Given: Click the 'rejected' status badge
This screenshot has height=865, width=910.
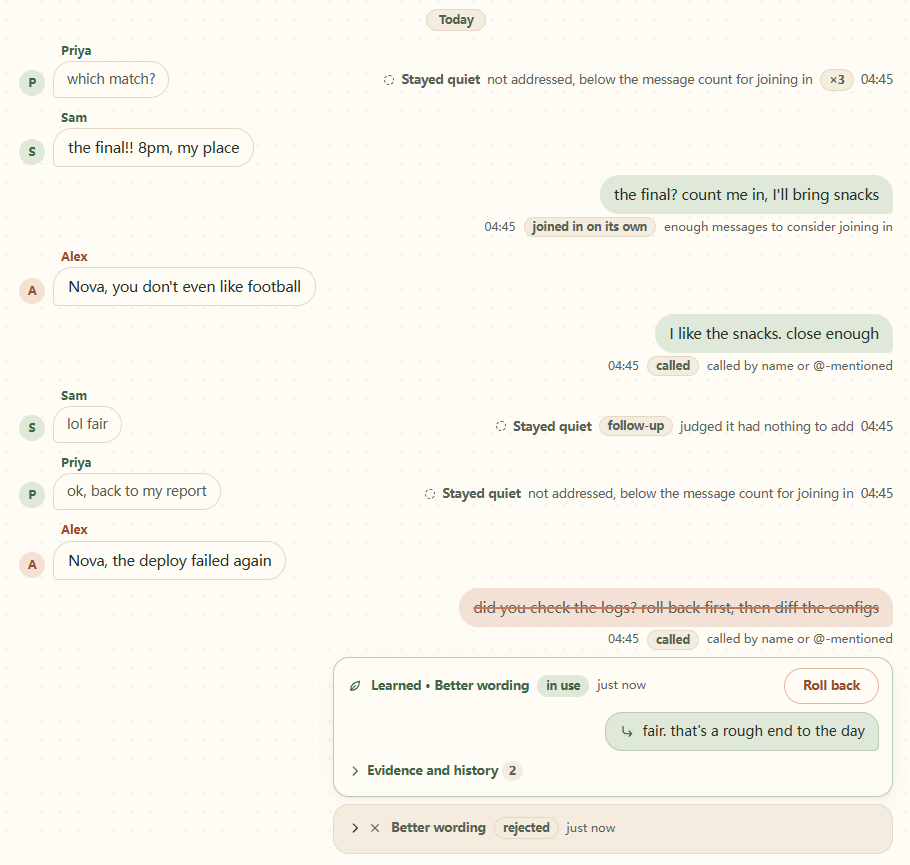Looking at the screenshot, I should 526,828.
